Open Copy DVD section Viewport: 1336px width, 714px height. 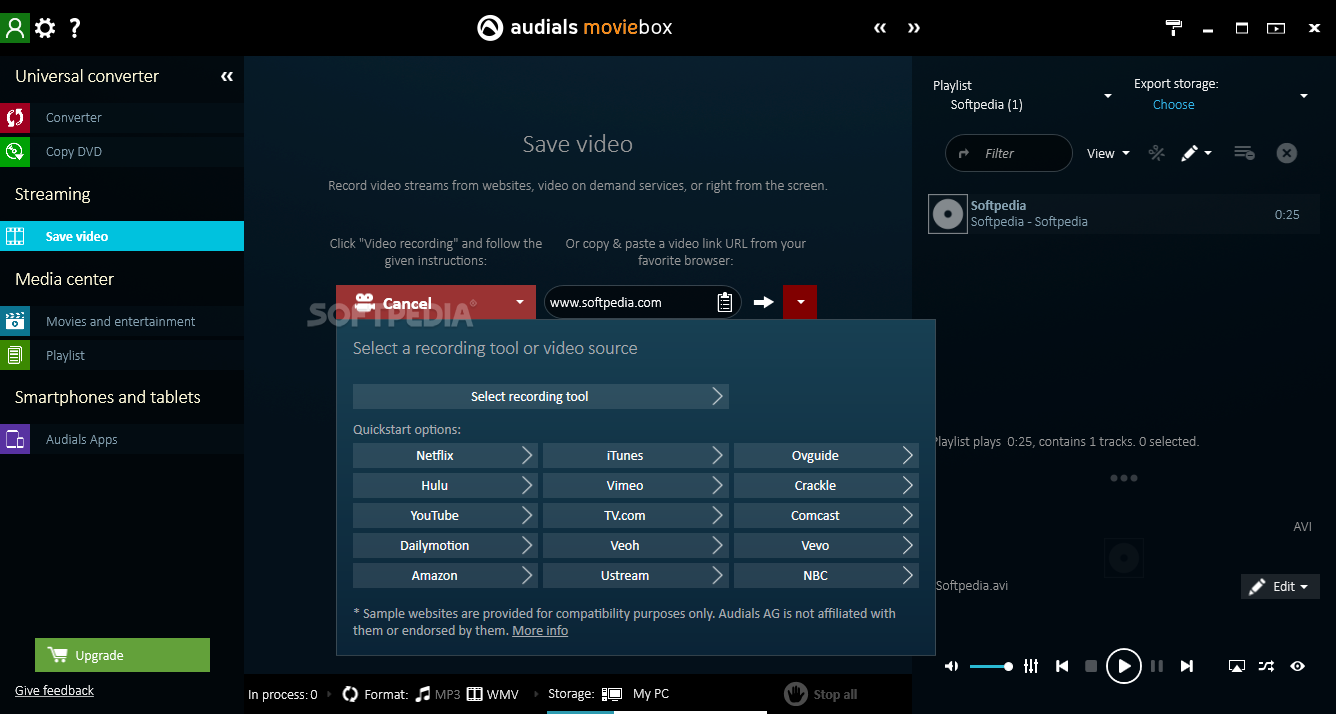(x=122, y=152)
